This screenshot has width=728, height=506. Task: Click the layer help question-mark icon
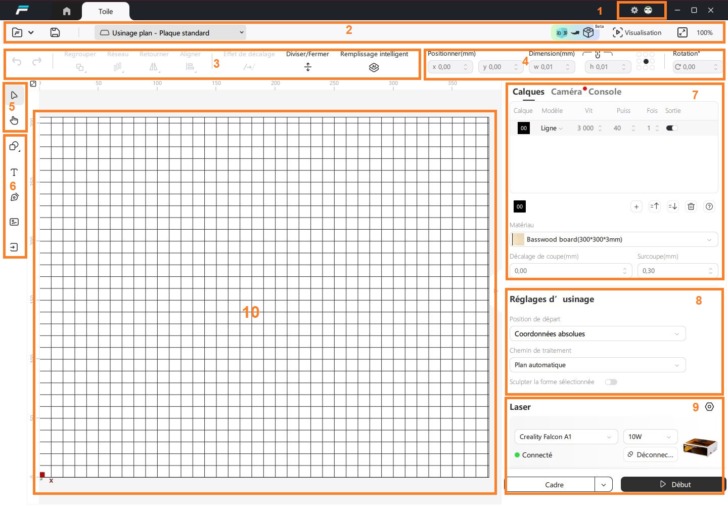(x=709, y=207)
